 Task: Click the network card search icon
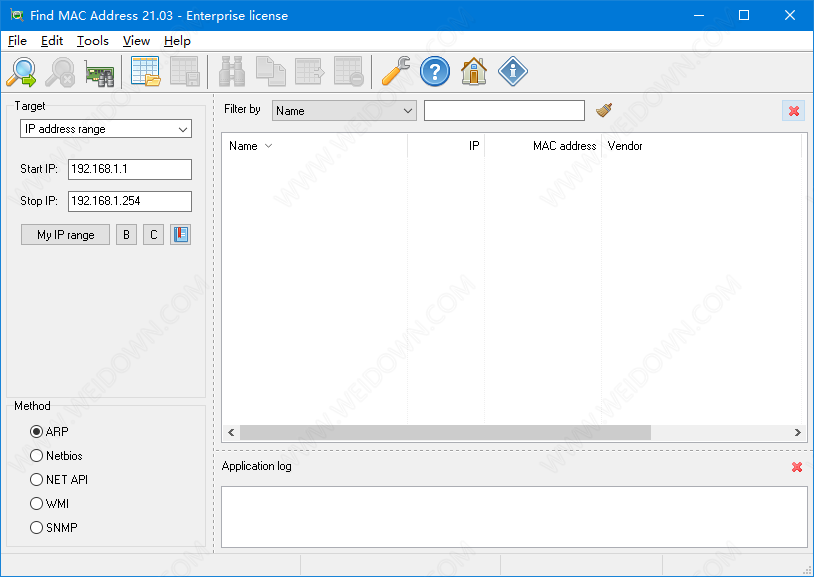point(100,72)
